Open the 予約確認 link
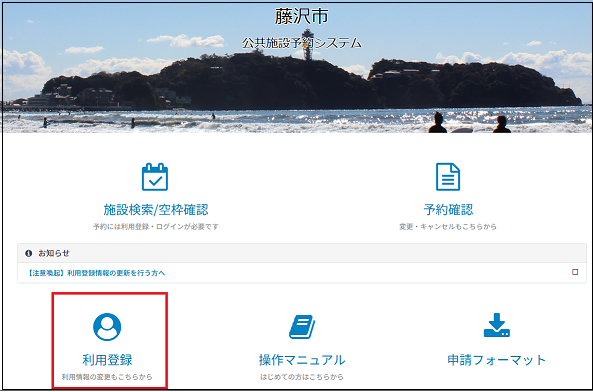The width and height of the screenshot is (593, 392). [448, 210]
